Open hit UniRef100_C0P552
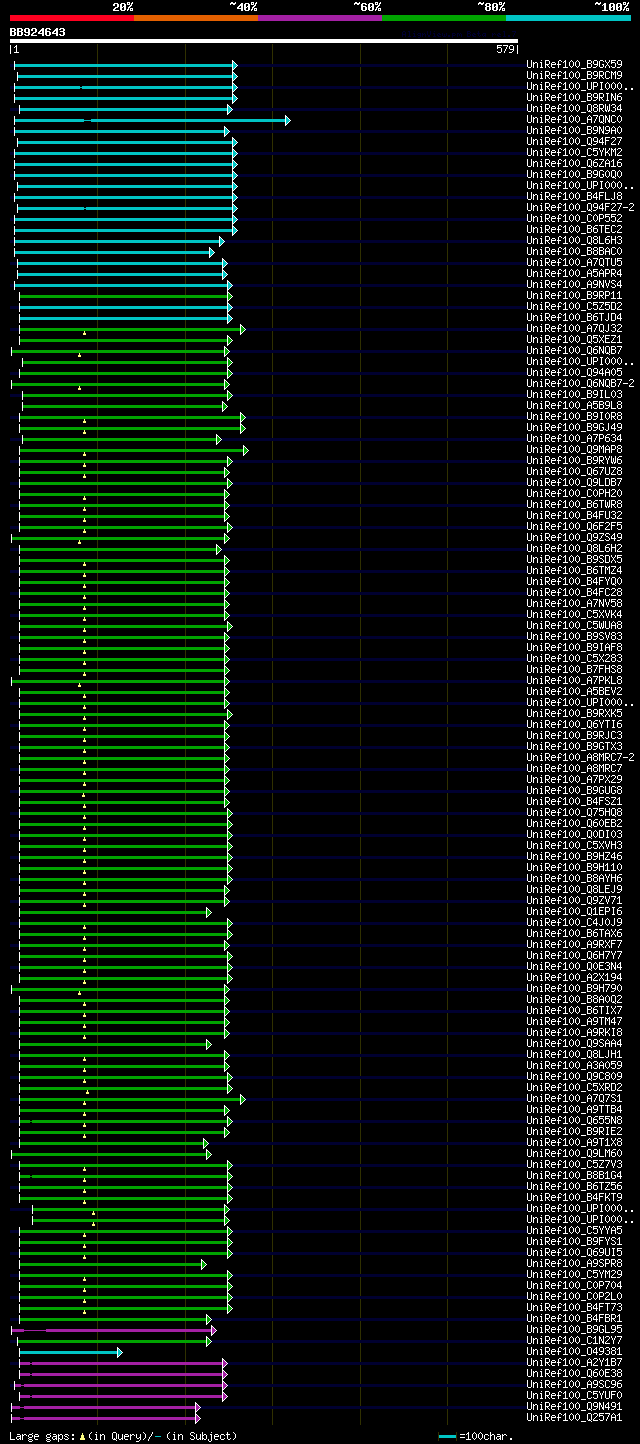This screenshot has width=640, height=1444. coord(575,218)
